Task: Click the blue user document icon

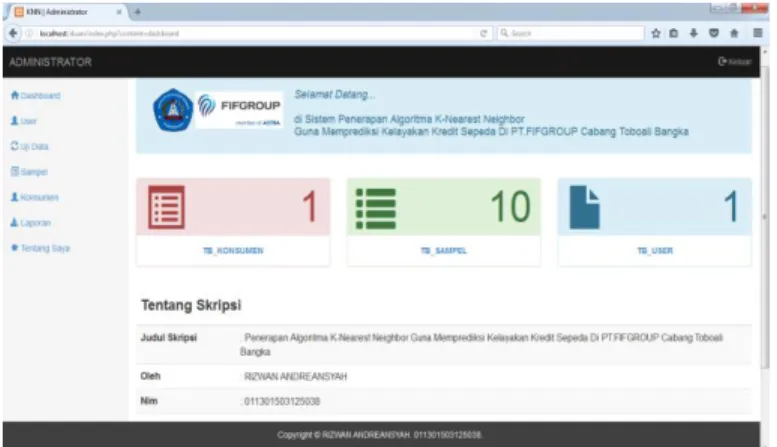Action: click(x=585, y=207)
